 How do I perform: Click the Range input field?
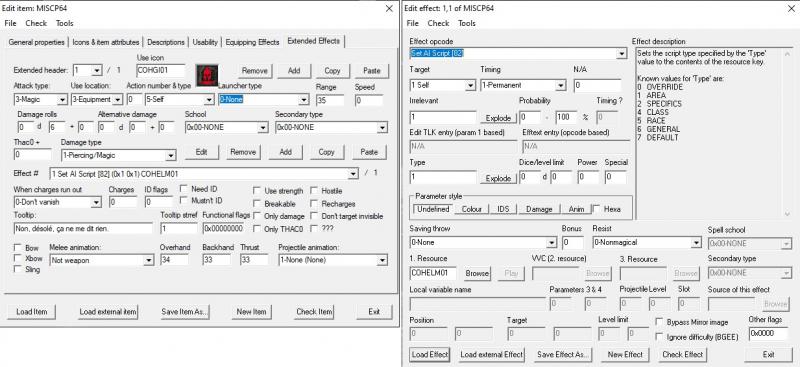click(x=330, y=100)
